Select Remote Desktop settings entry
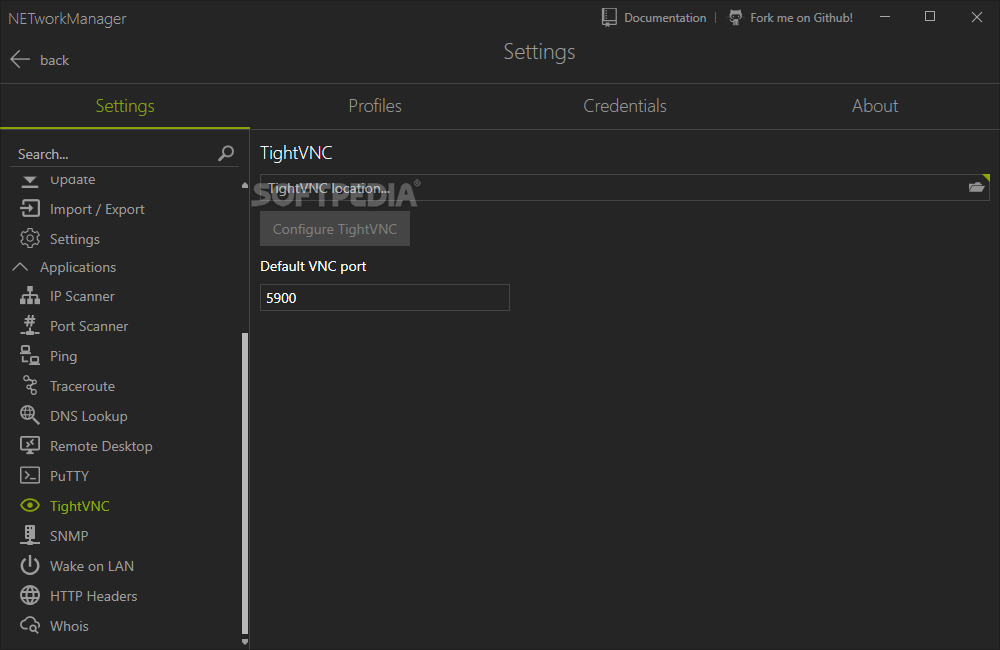 pyautogui.click(x=101, y=446)
